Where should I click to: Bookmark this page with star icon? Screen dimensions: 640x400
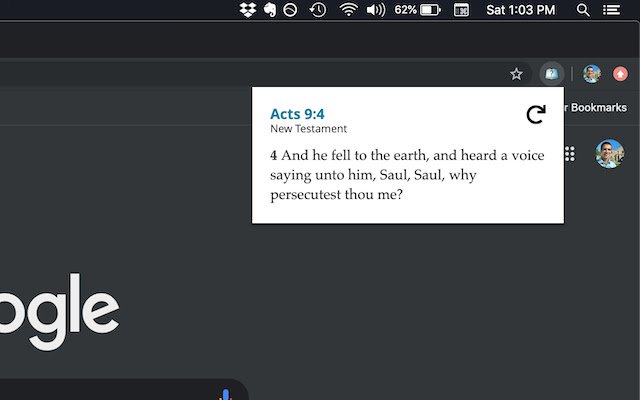(x=516, y=74)
